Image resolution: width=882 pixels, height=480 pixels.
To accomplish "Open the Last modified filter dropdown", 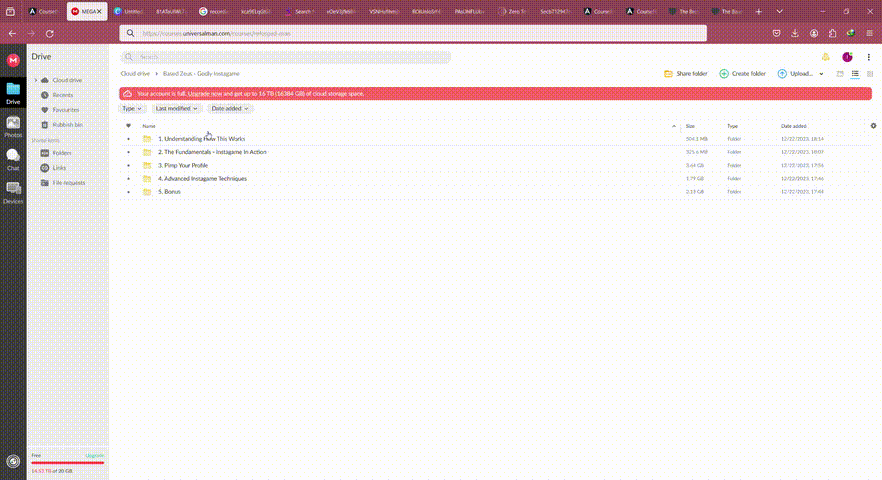I will (176, 109).
